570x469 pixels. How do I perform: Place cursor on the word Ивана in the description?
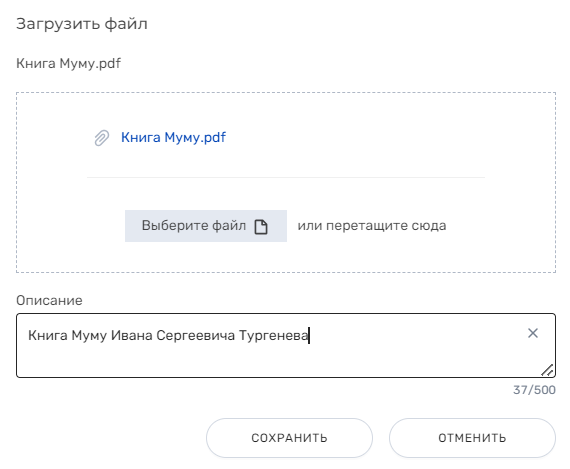tap(132, 335)
